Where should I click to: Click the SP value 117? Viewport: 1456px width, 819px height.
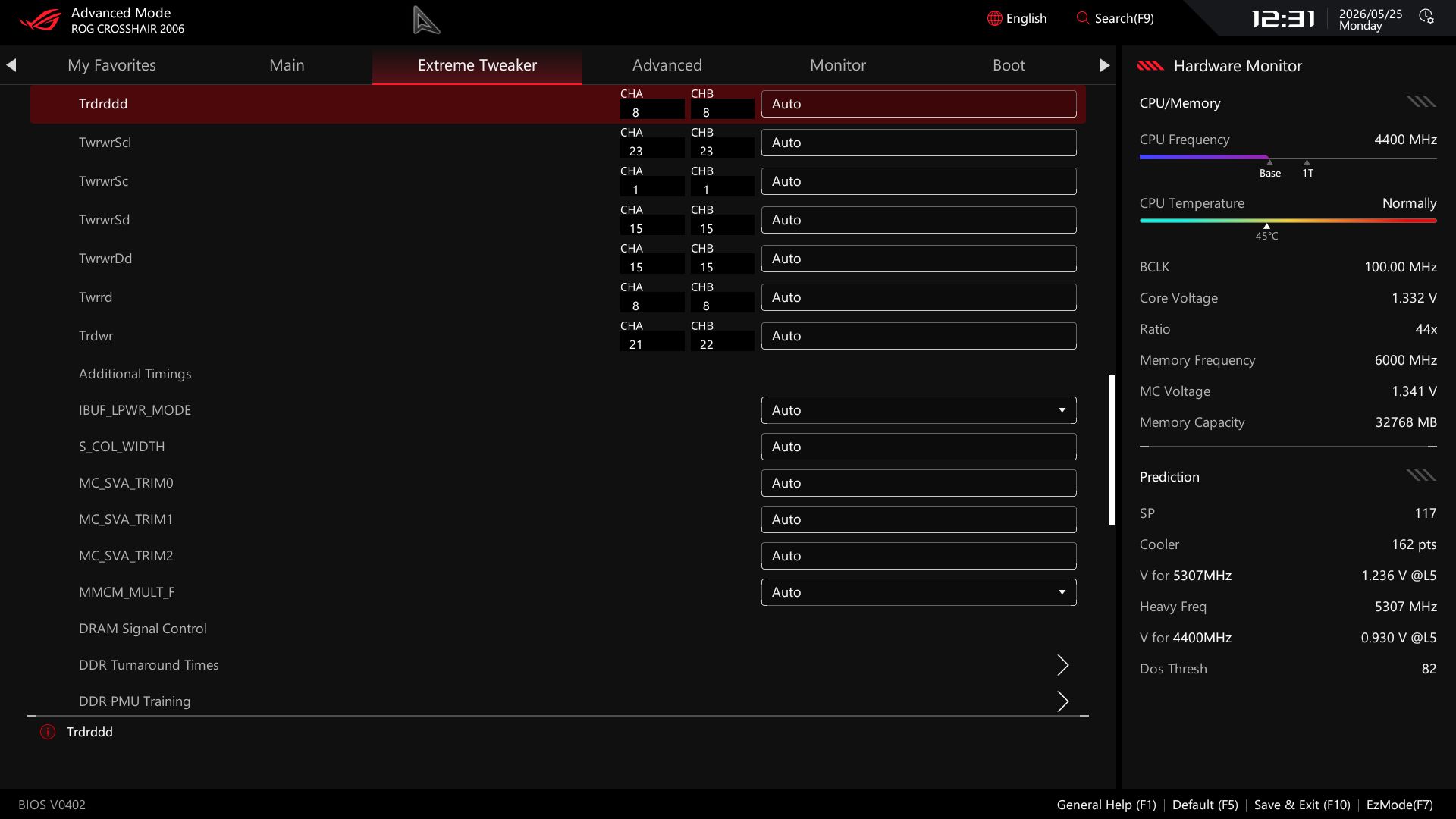click(1425, 513)
